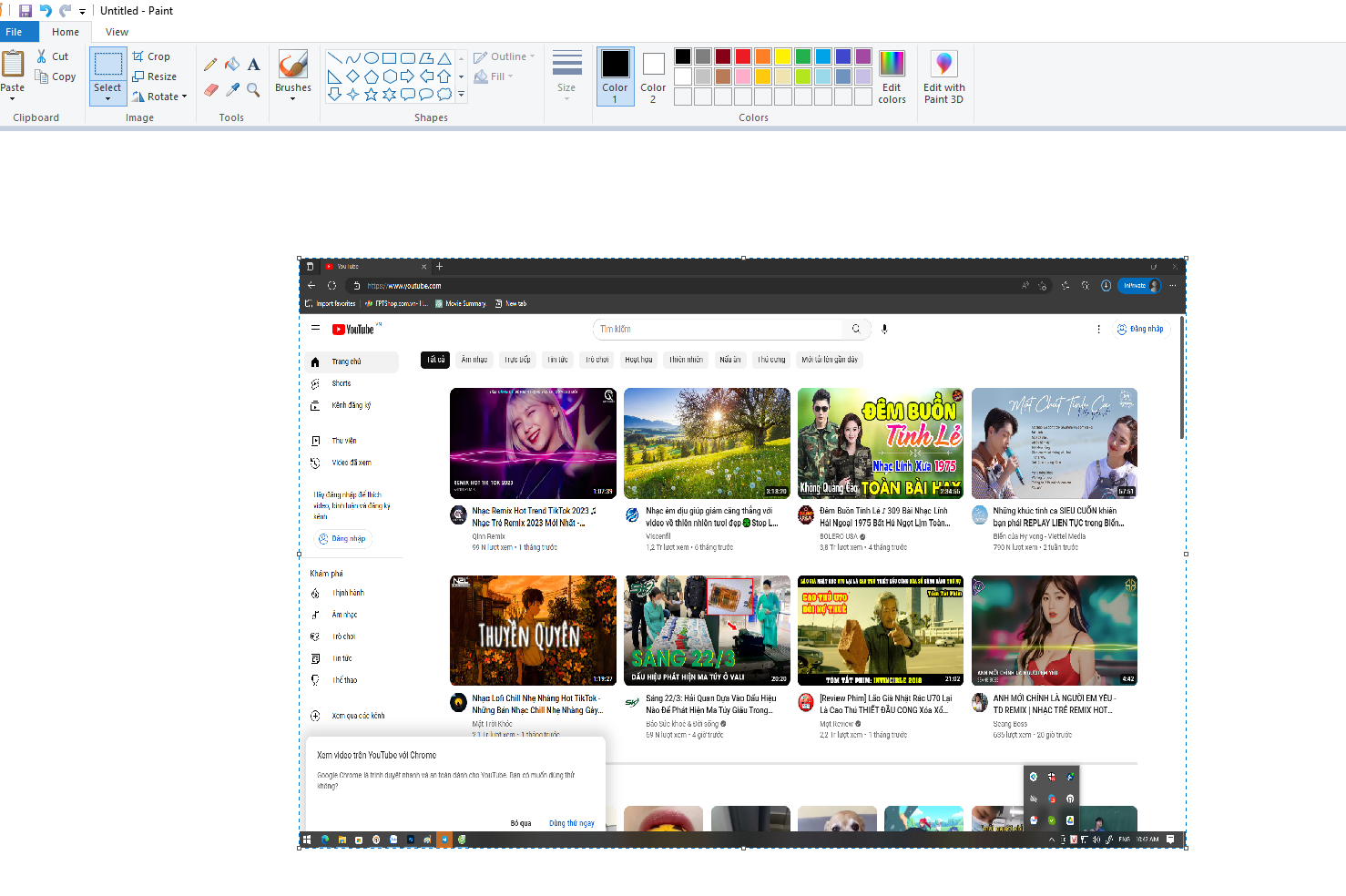
Task: Pick the Oval shape
Action: 371,58
